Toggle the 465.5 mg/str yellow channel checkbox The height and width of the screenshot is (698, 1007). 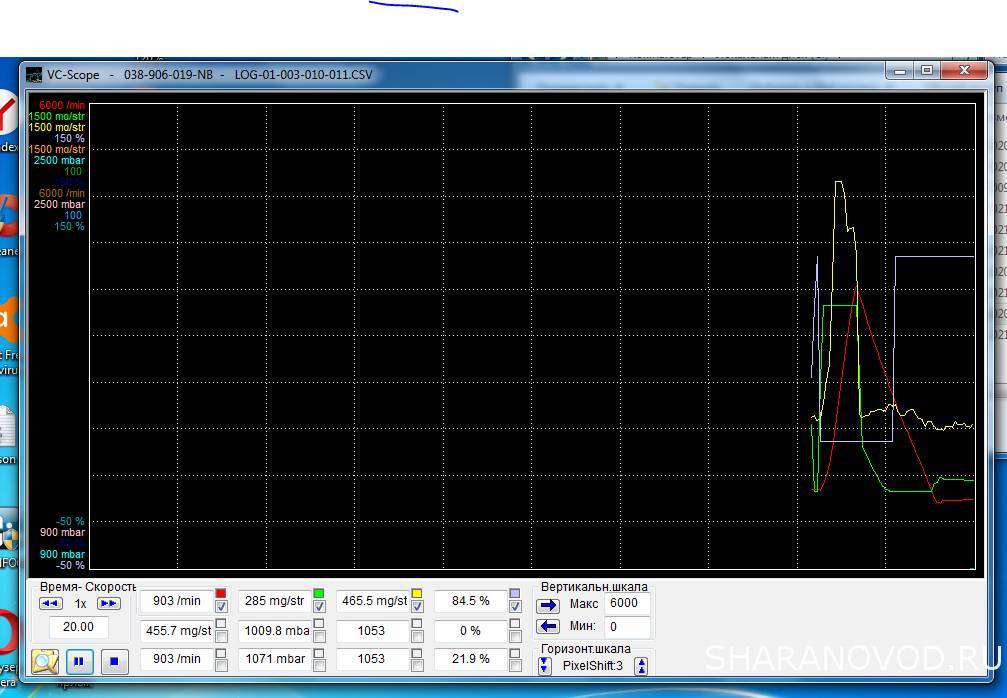pos(417,607)
